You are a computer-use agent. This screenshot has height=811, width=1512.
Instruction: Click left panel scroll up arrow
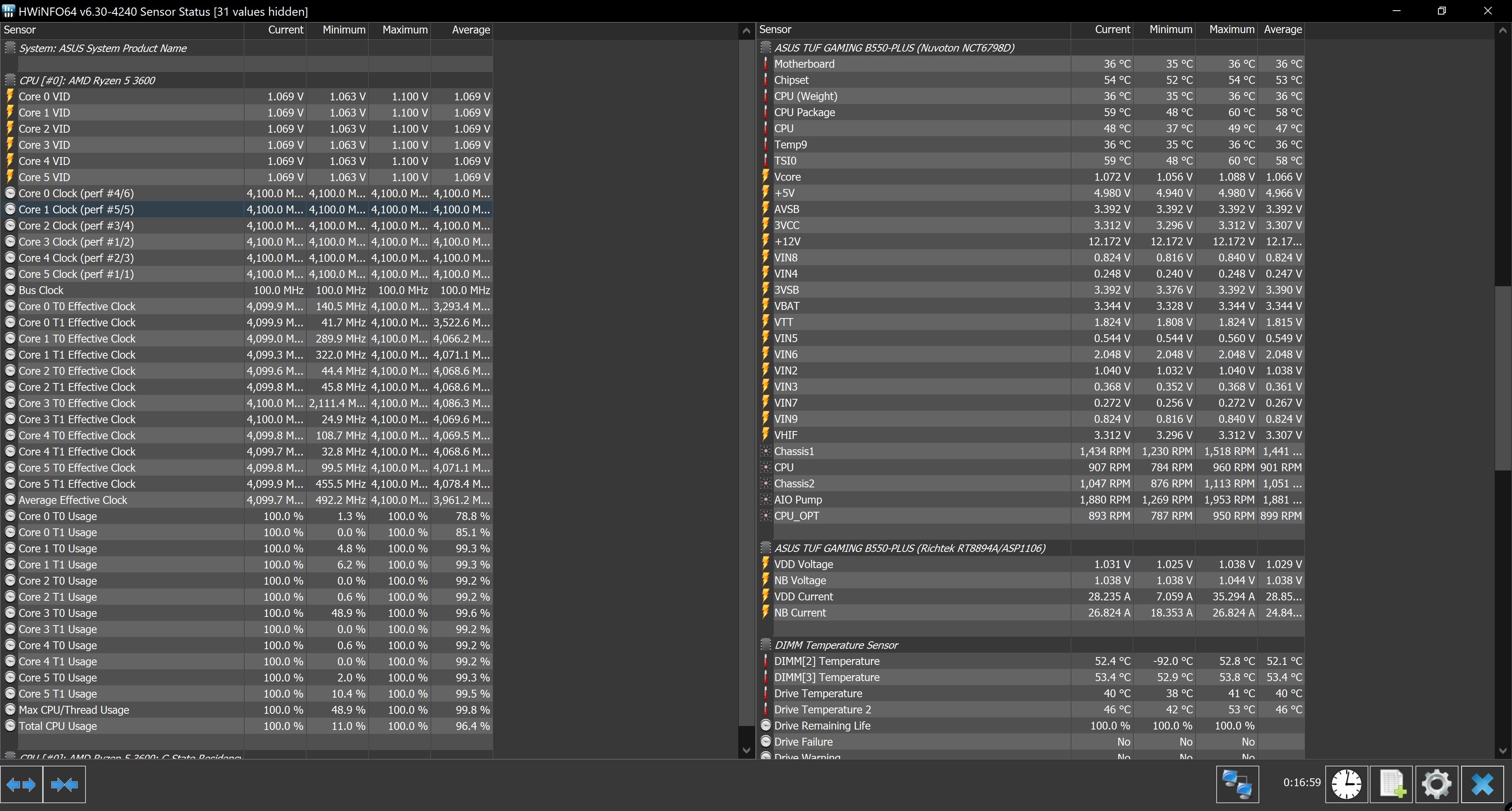pyautogui.click(x=746, y=31)
